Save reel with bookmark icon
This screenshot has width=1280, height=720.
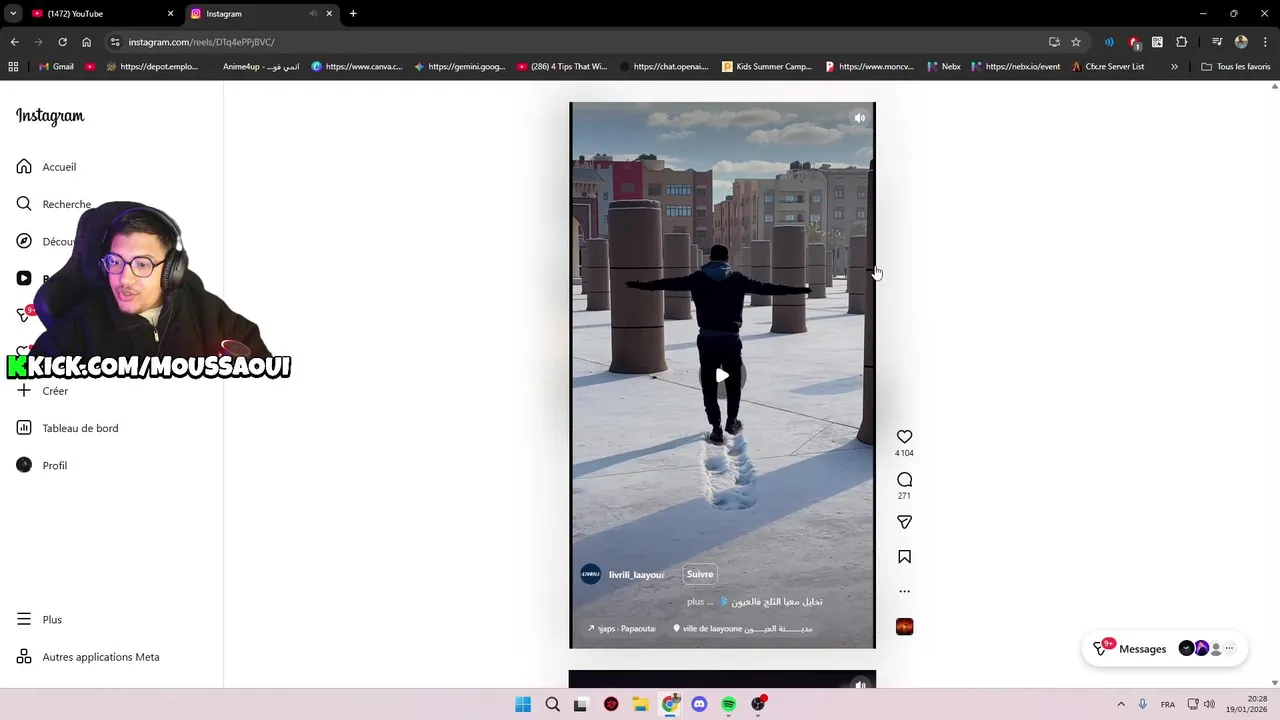pyautogui.click(x=904, y=557)
